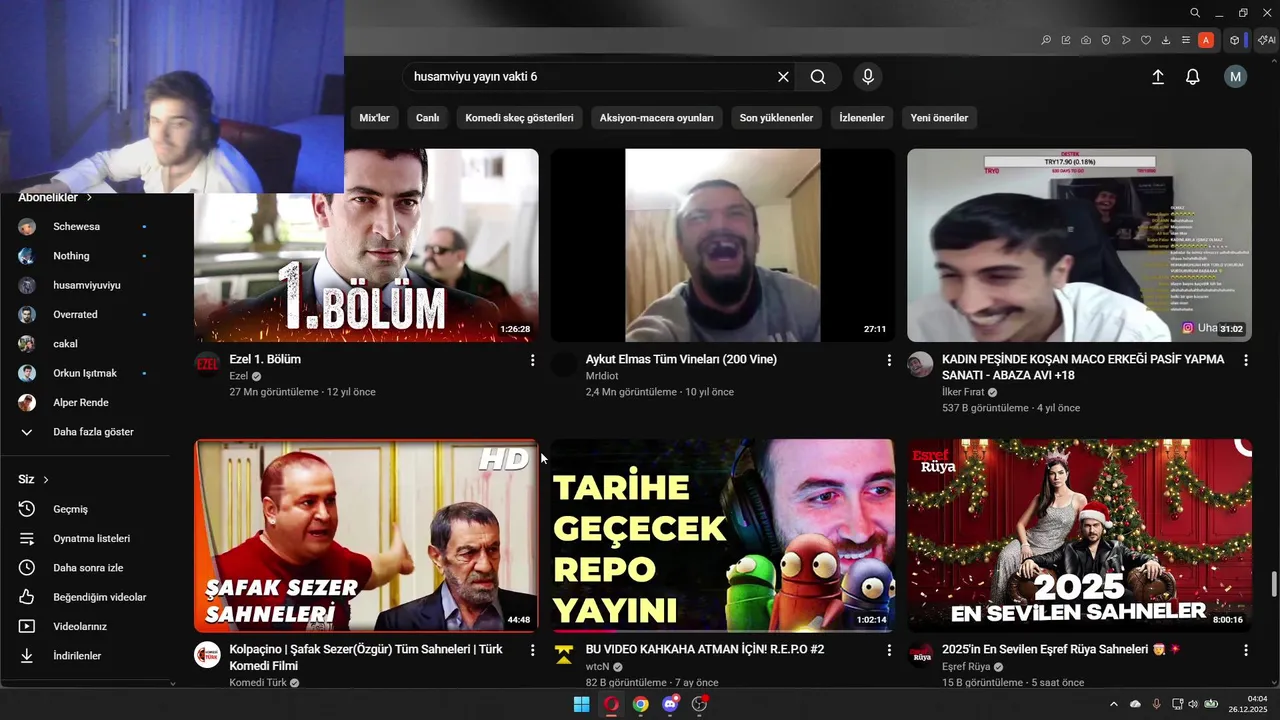Clear the YouTube search box text
1280x720 pixels.
[783, 77]
